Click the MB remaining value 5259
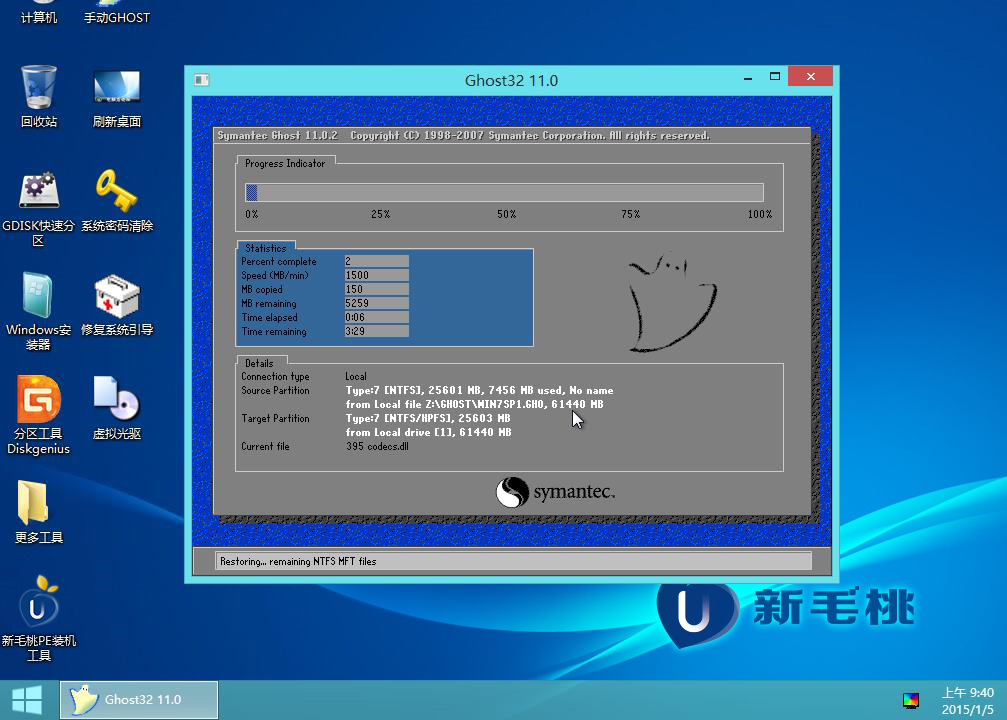The width and height of the screenshot is (1007, 720). point(376,303)
